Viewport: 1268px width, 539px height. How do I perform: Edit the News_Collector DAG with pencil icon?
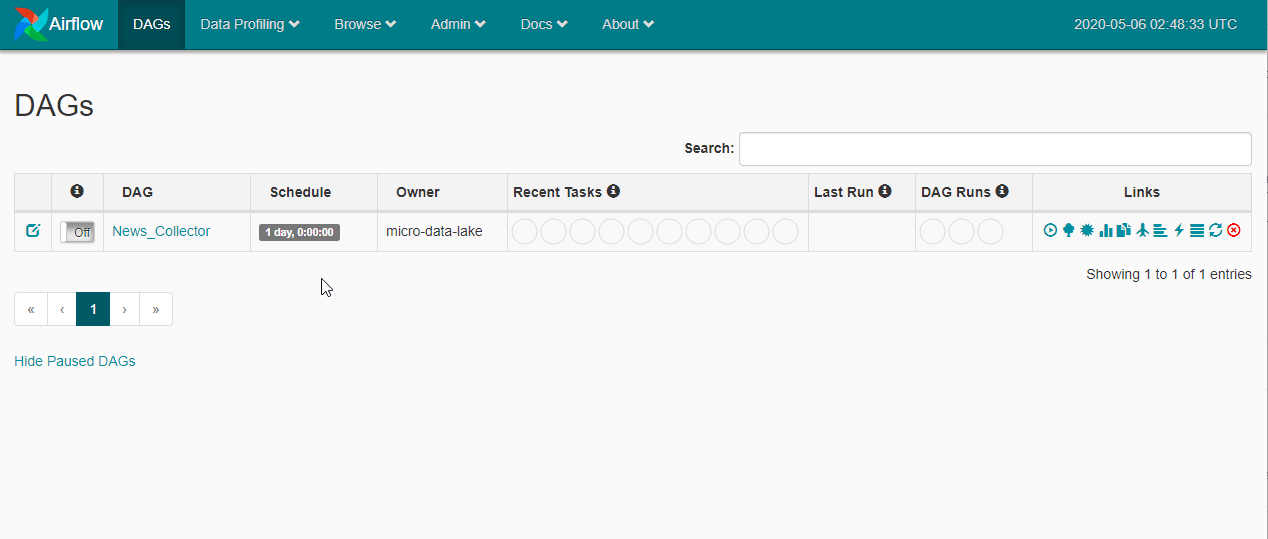[x=33, y=231]
